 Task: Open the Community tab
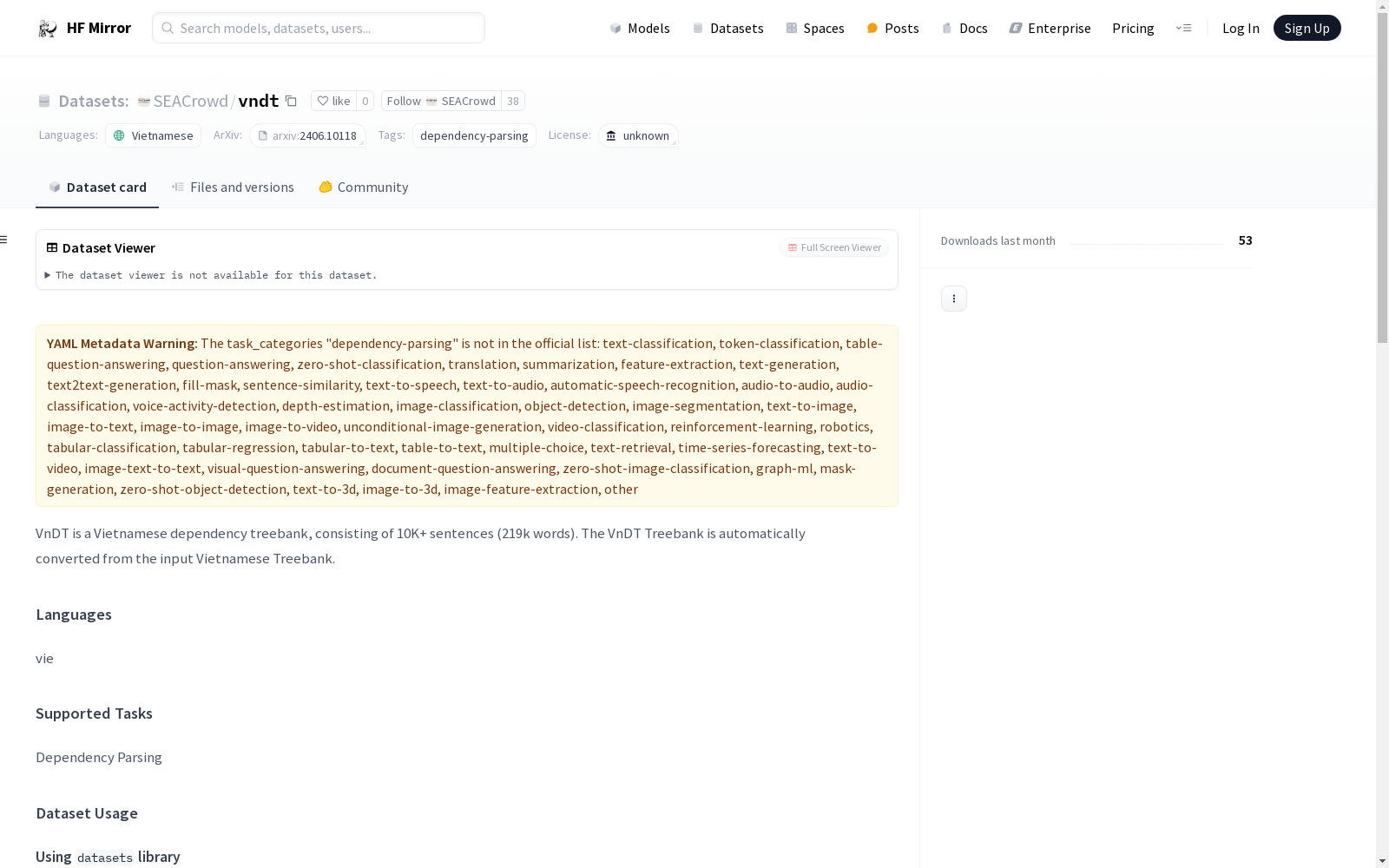pyautogui.click(x=363, y=187)
